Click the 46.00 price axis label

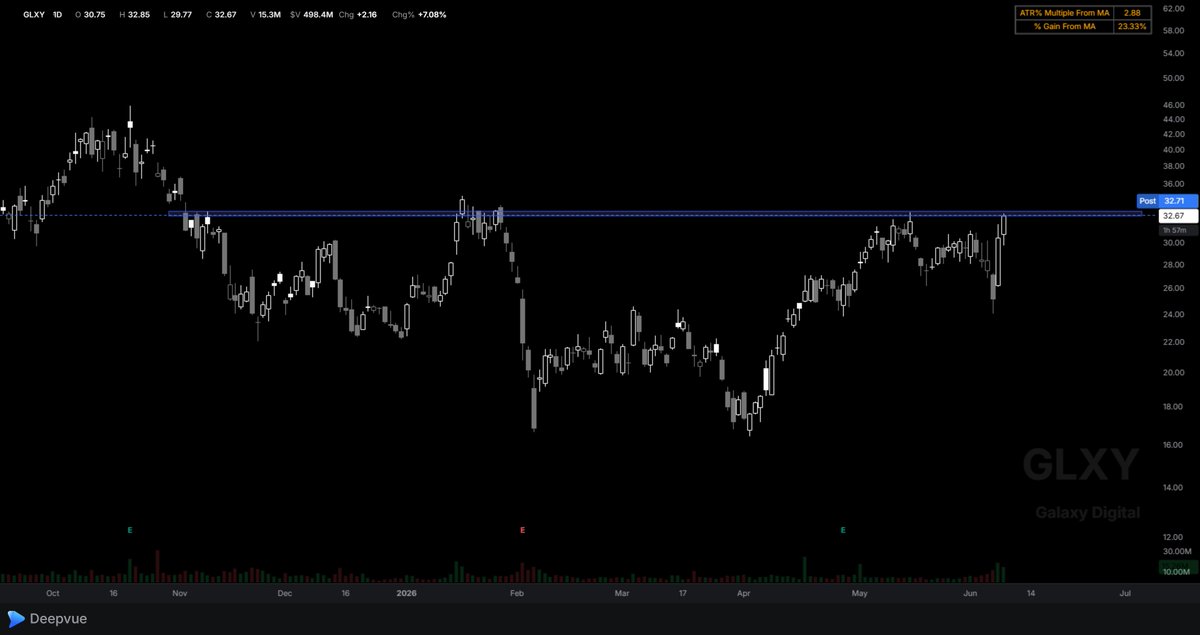pyautogui.click(x=1173, y=105)
